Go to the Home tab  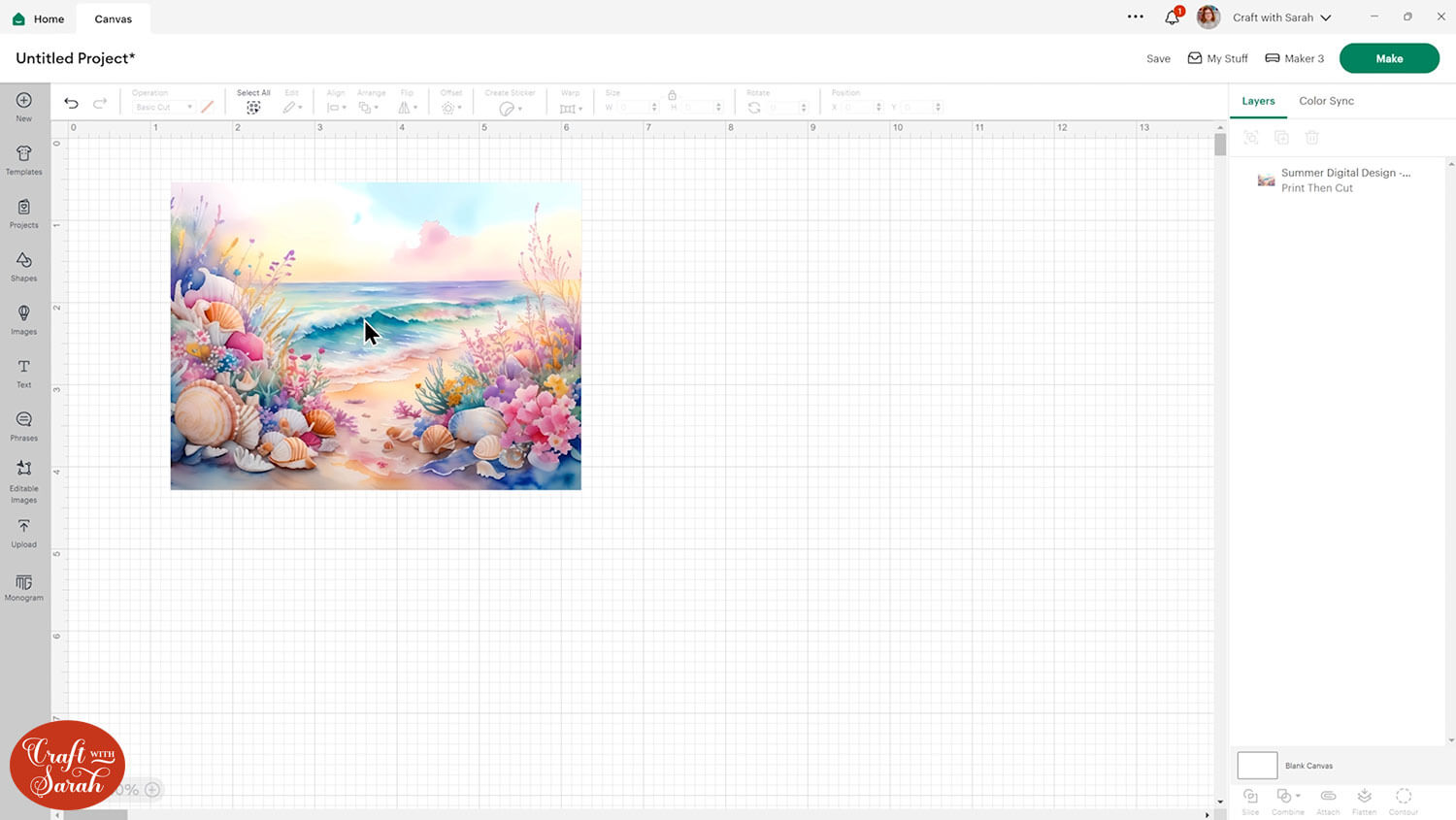(39, 18)
